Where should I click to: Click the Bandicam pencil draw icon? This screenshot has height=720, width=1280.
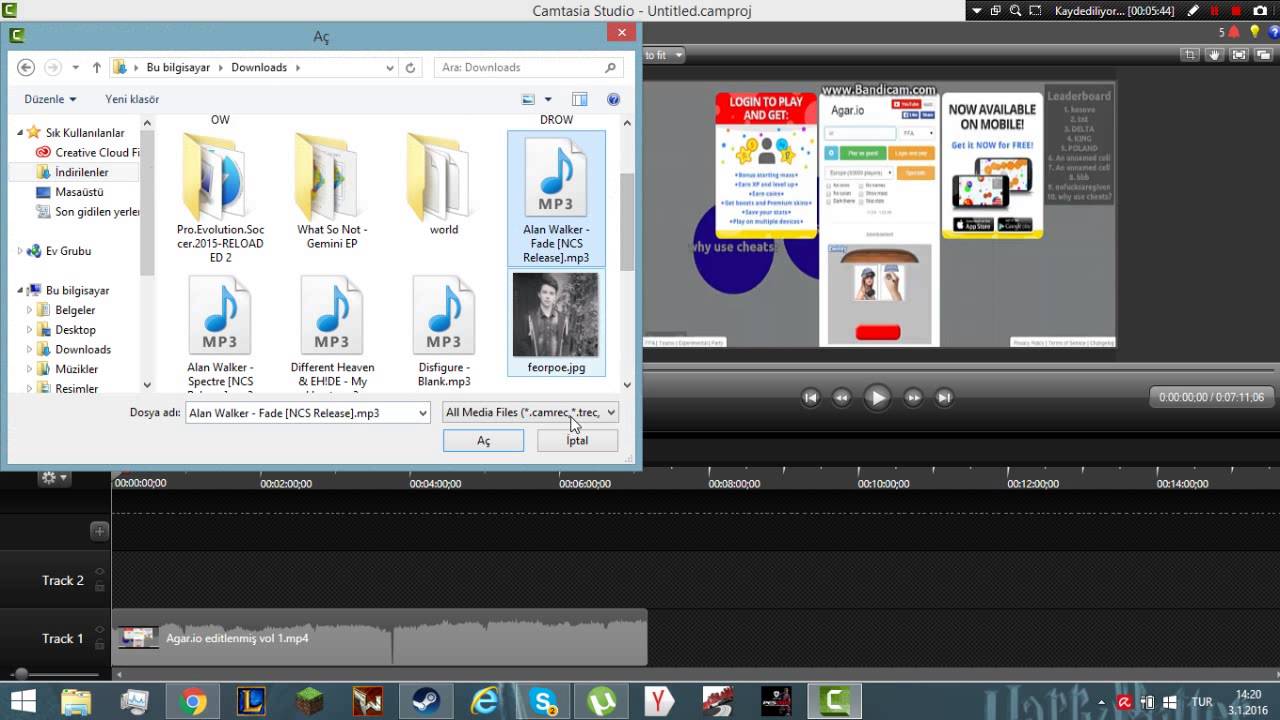[x=1192, y=11]
